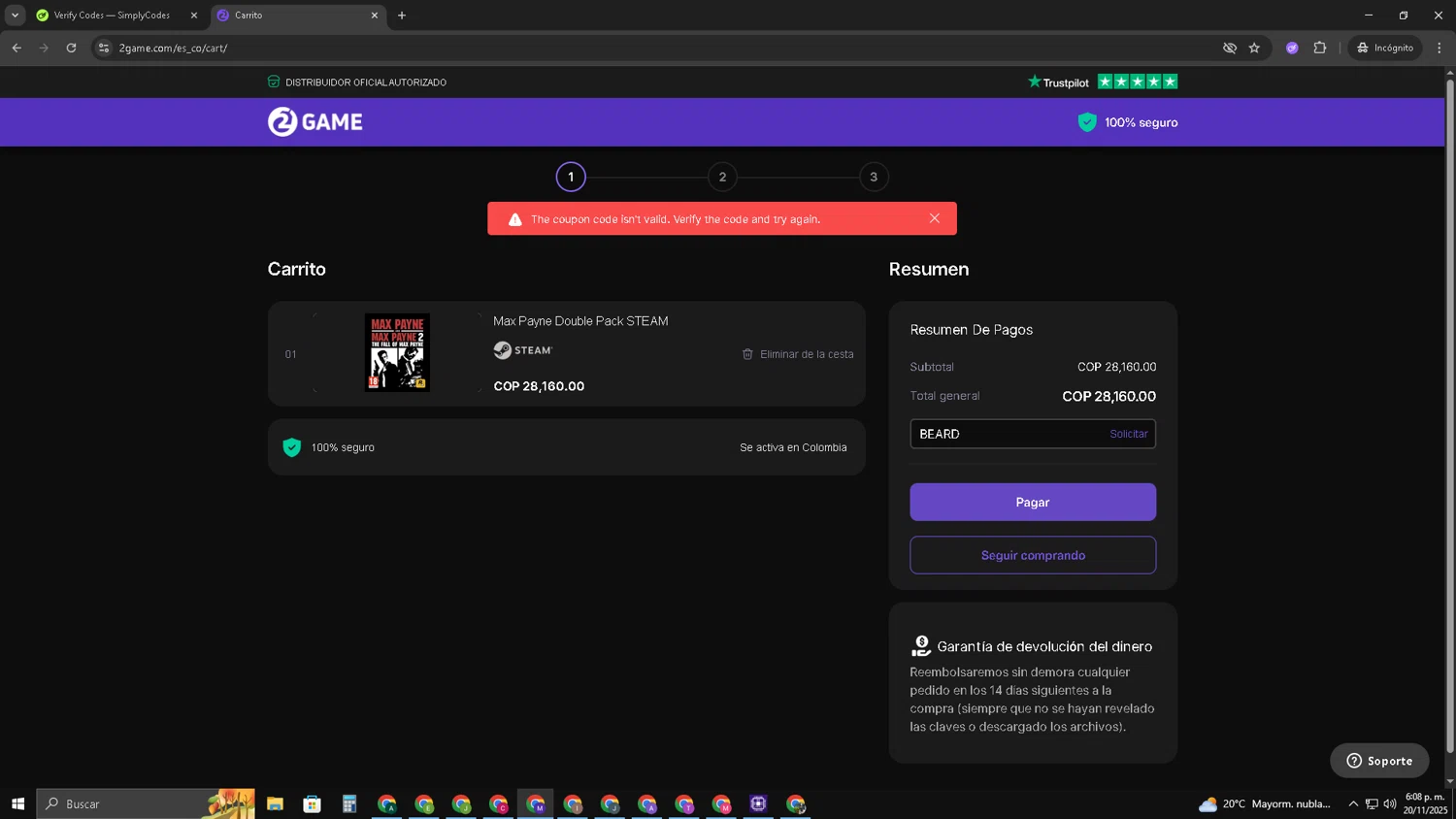Click Eliminar de la cesta link

pyautogui.click(x=807, y=354)
